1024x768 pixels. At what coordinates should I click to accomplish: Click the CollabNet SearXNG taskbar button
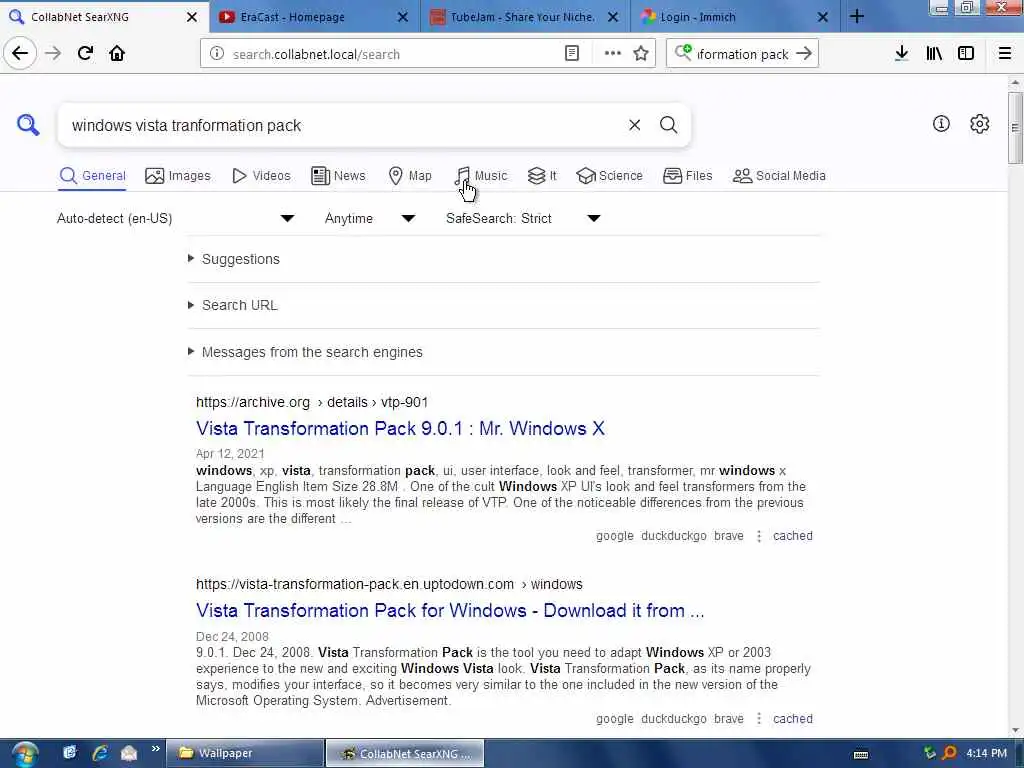click(405, 754)
